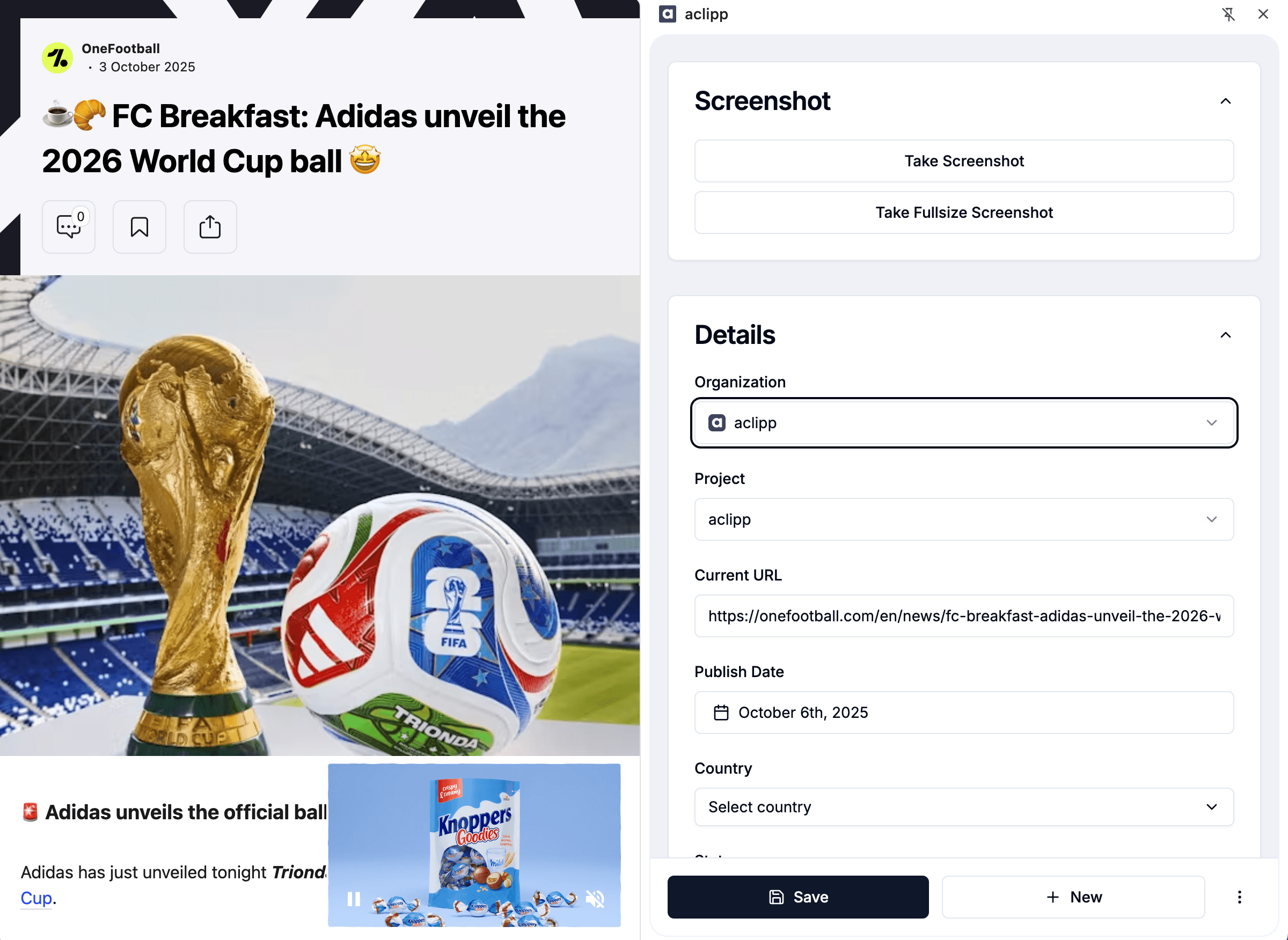This screenshot has width=1288, height=940.
Task: Click the aclipp logo in the panel header
Action: point(667,13)
